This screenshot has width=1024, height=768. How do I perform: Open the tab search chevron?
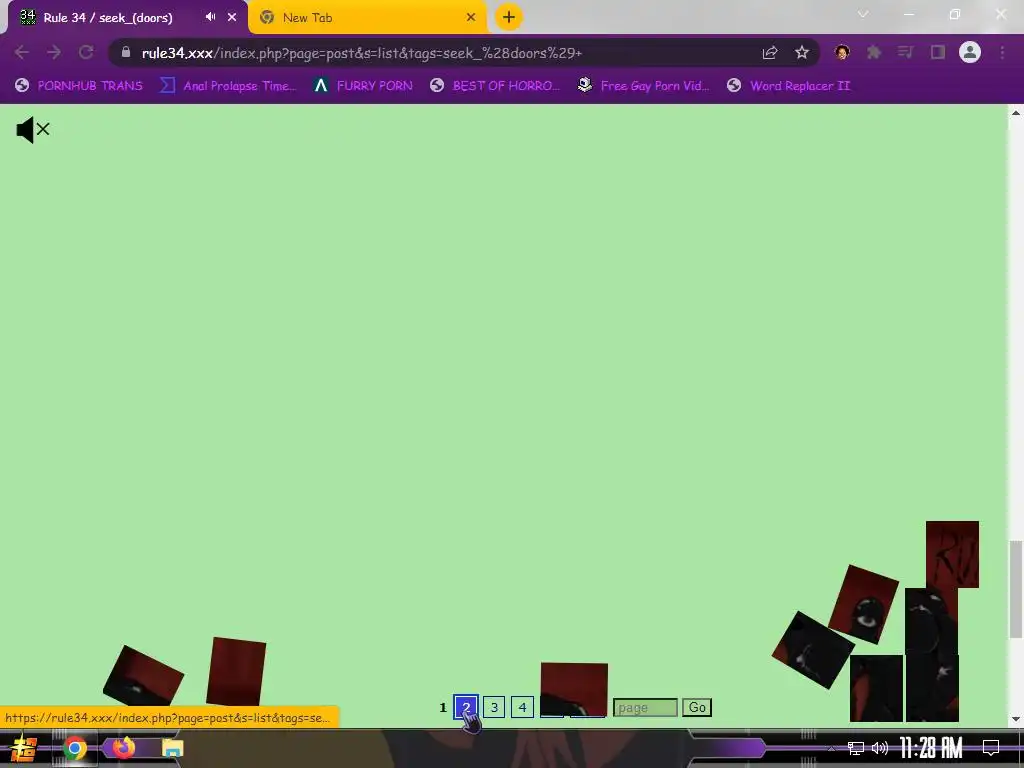pos(863,14)
